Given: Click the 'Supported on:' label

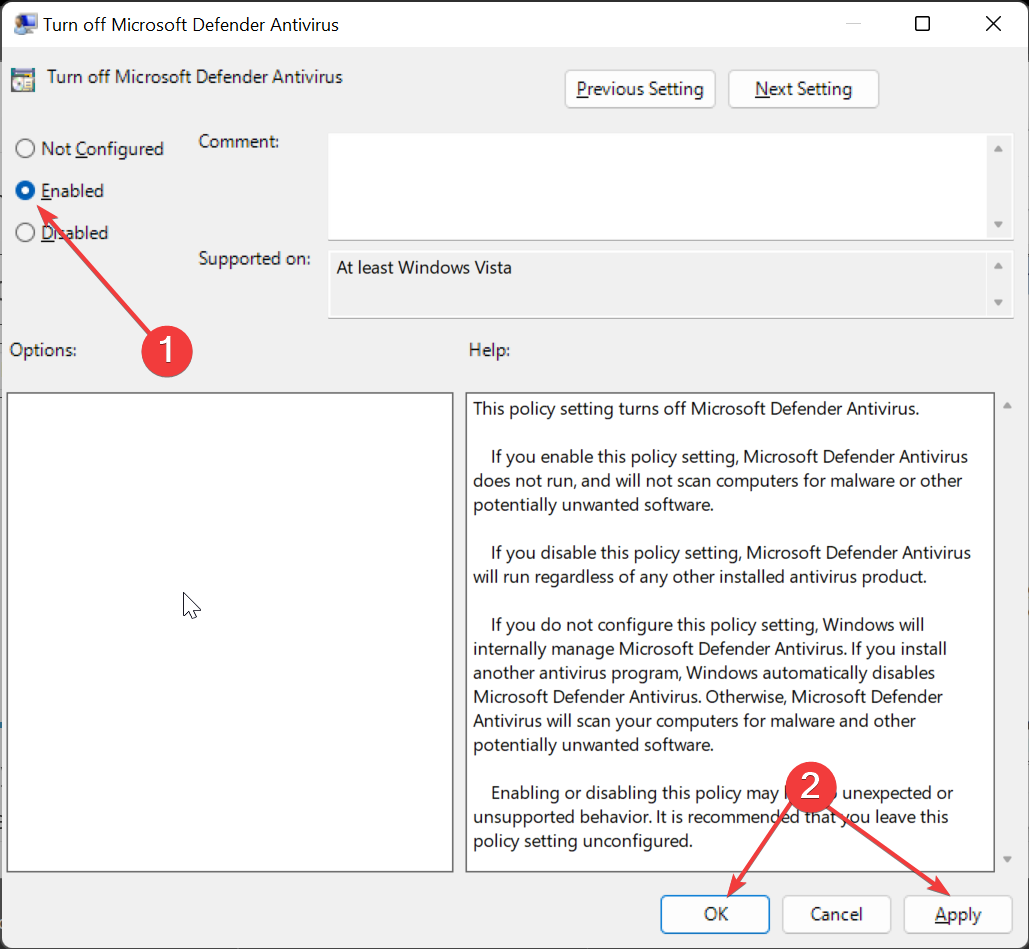Looking at the screenshot, I should pyautogui.click(x=255, y=259).
